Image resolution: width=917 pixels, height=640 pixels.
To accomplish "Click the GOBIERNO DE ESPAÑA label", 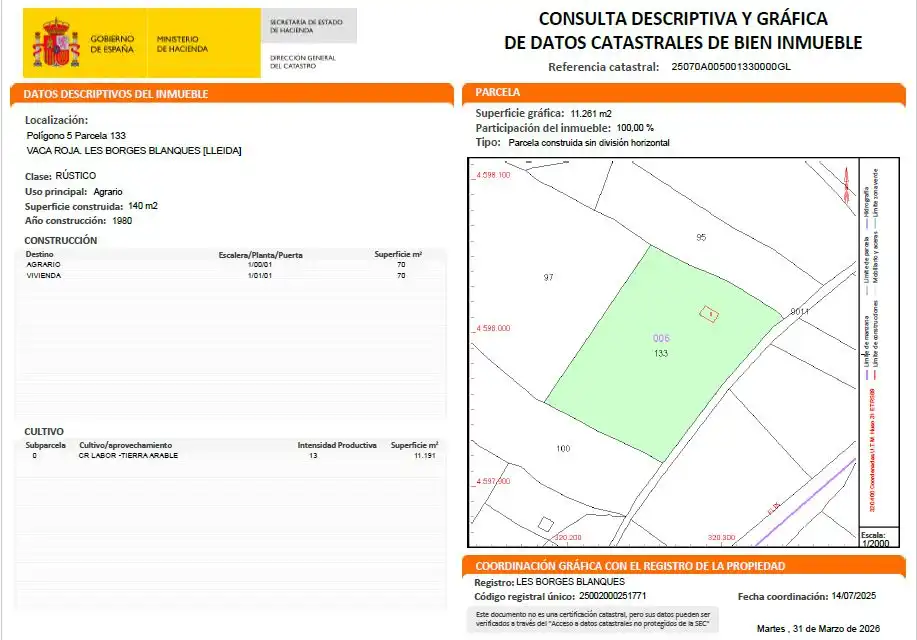I will (112, 44).
